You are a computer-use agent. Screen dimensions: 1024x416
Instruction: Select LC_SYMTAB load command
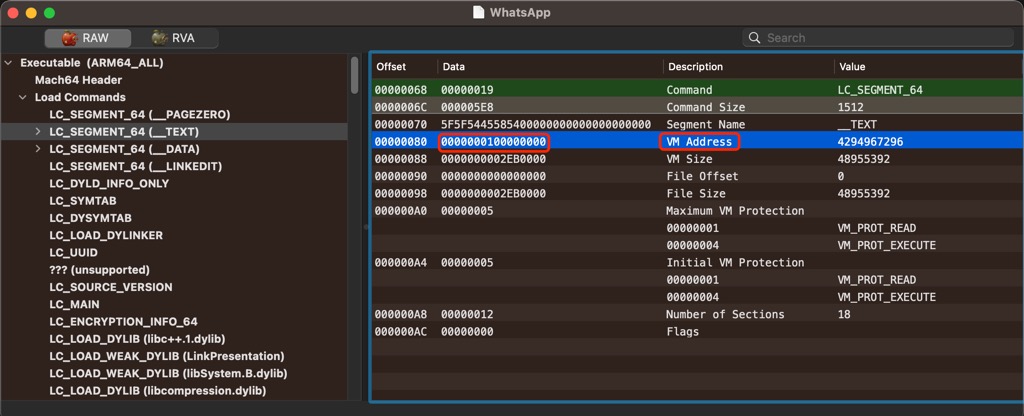[x=83, y=201]
